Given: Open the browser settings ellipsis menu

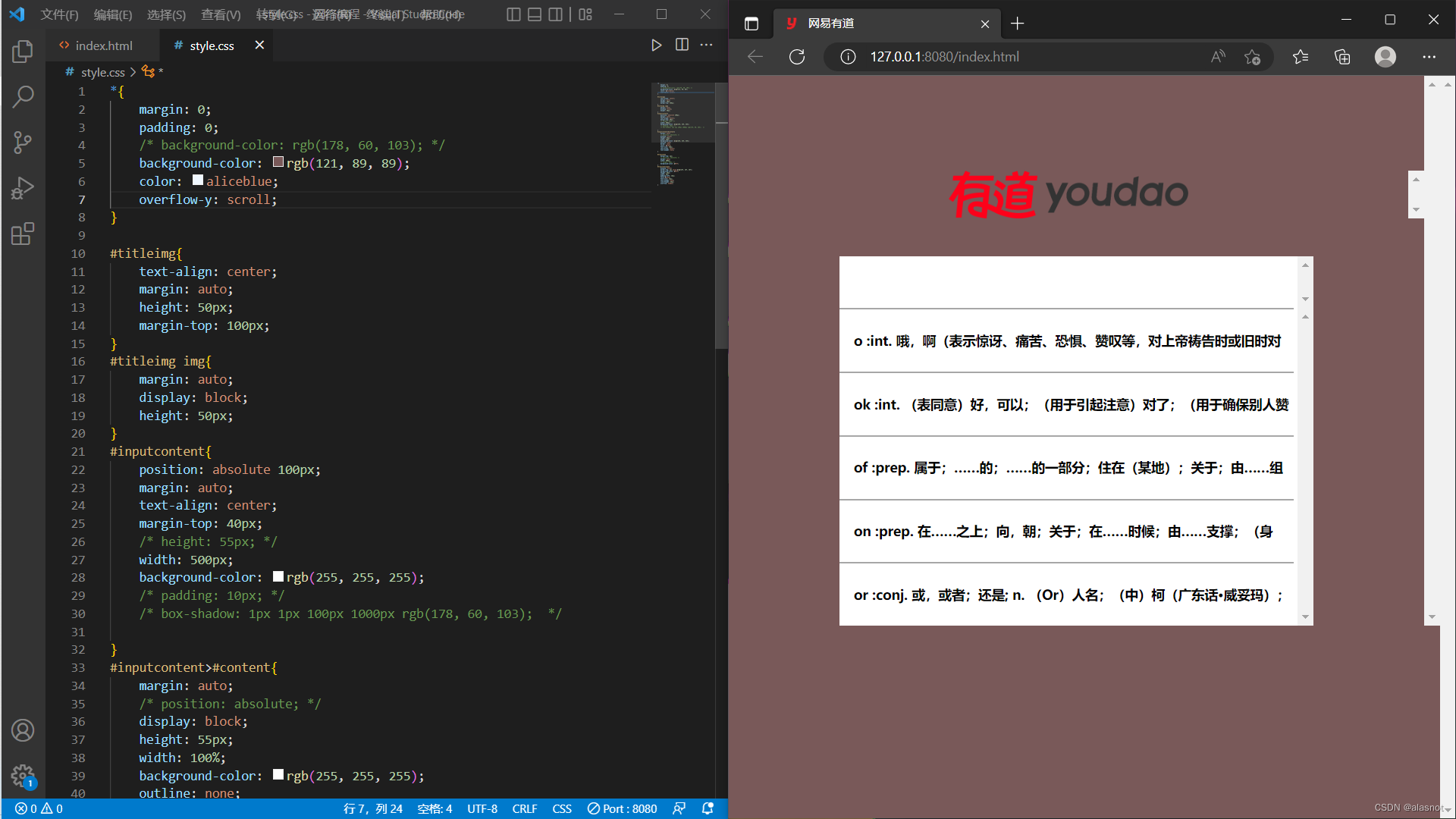Looking at the screenshot, I should click(1429, 57).
